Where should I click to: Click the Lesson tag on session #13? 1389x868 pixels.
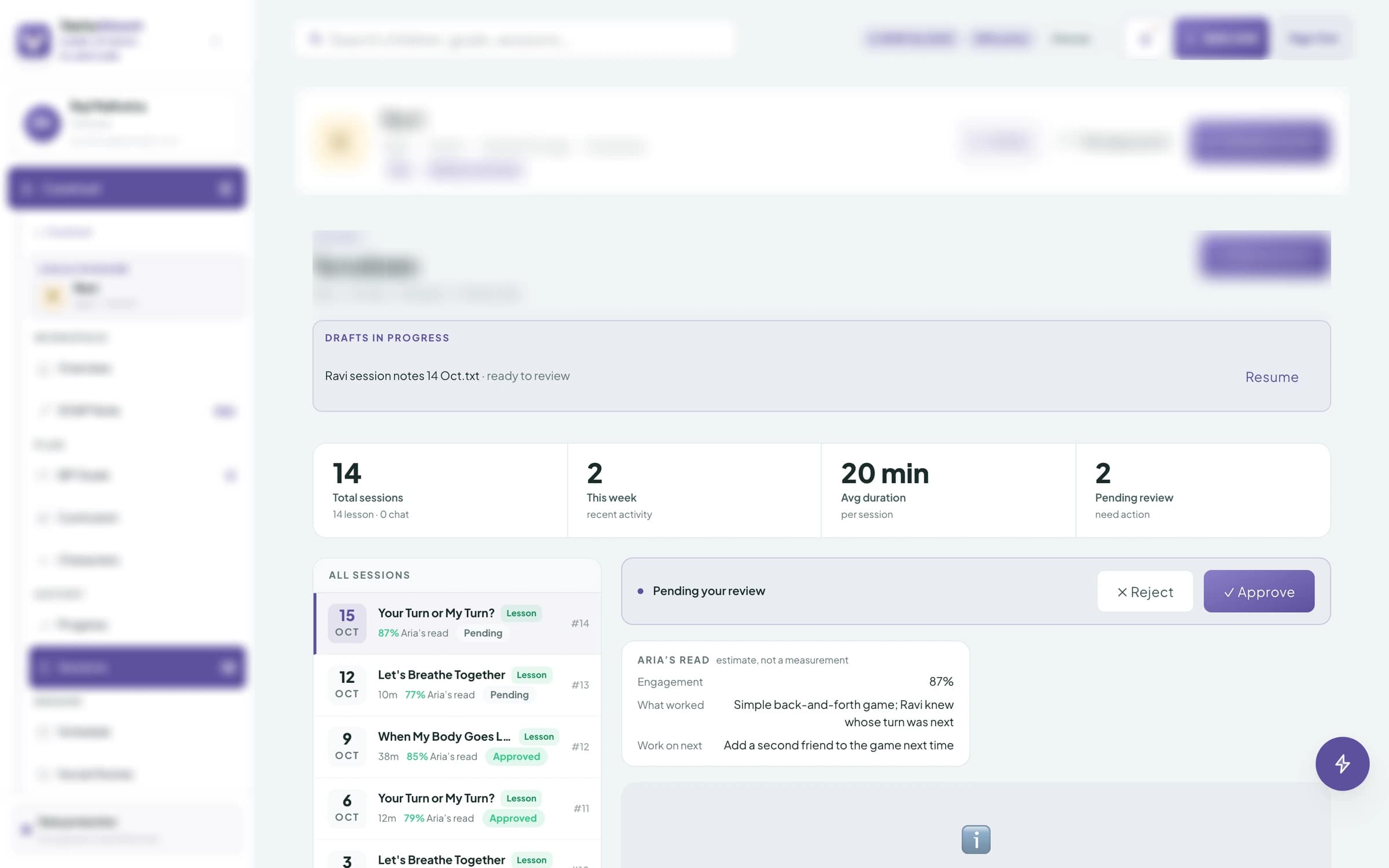point(531,675)
